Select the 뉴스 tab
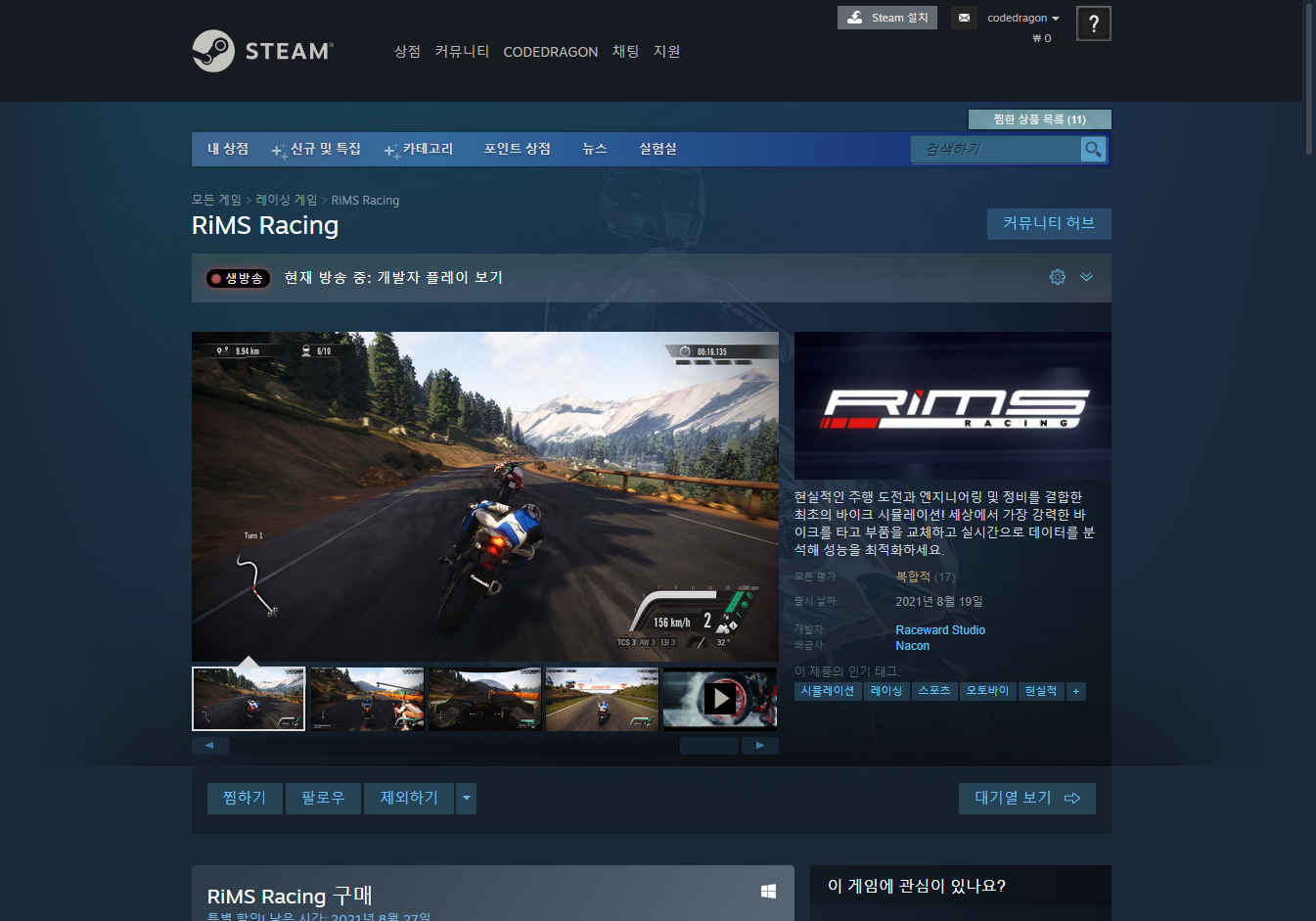The width and height of the screenshot is (1316, 921). coord(595,149)
